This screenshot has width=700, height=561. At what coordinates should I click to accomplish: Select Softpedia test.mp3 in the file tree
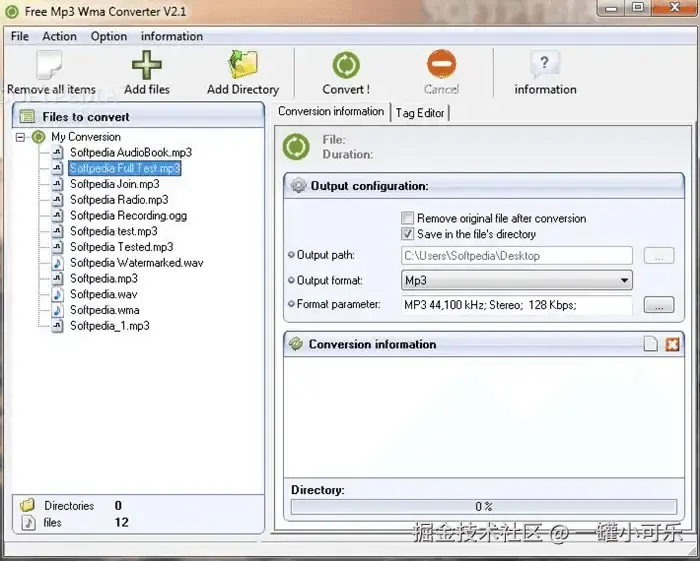(x=113, y=231)
